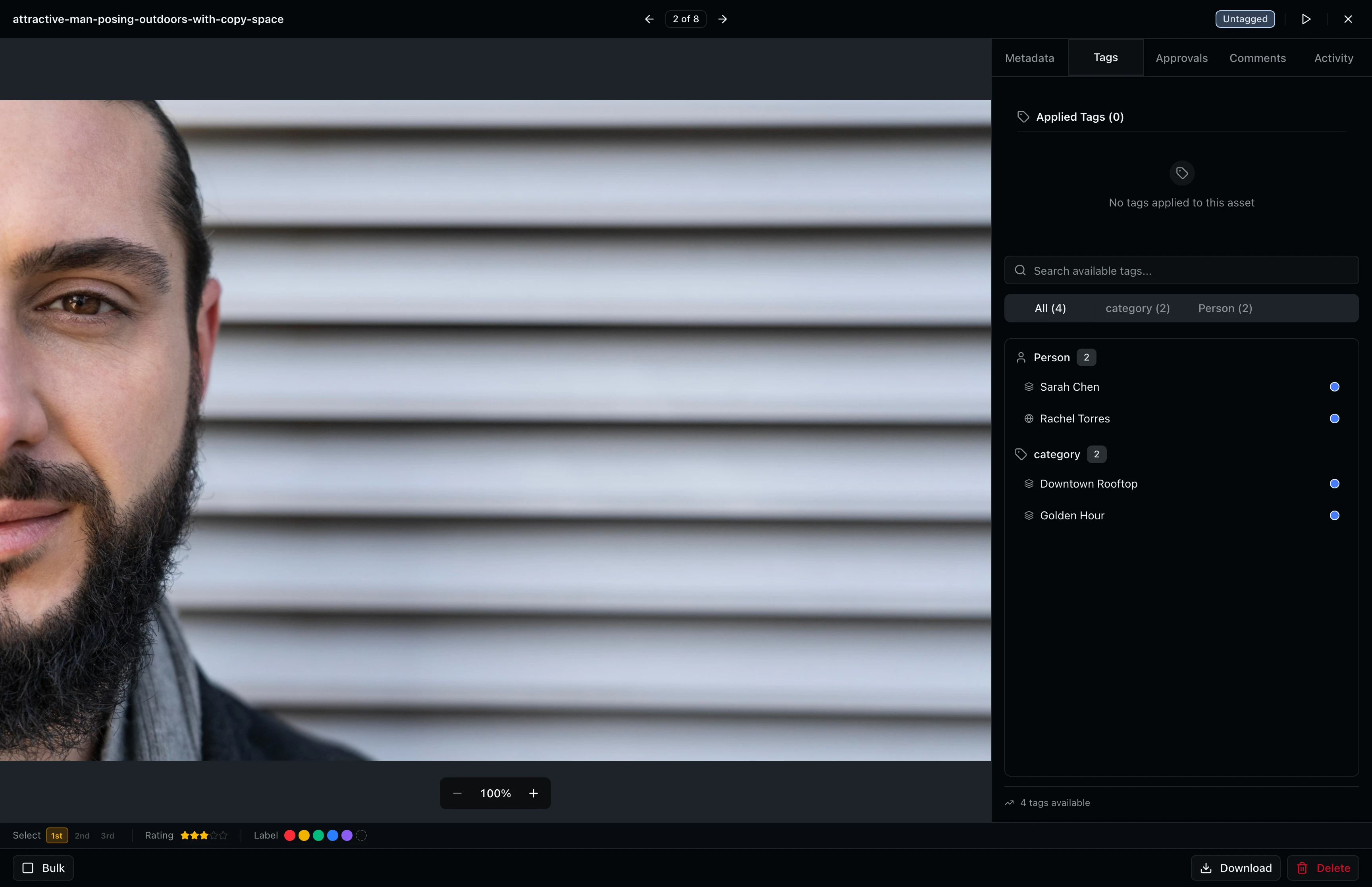The height and width of the screenshot is (887, 1372).
Task: Apply the Sarah Chen tag
Action: click(x=1069, y=387)
